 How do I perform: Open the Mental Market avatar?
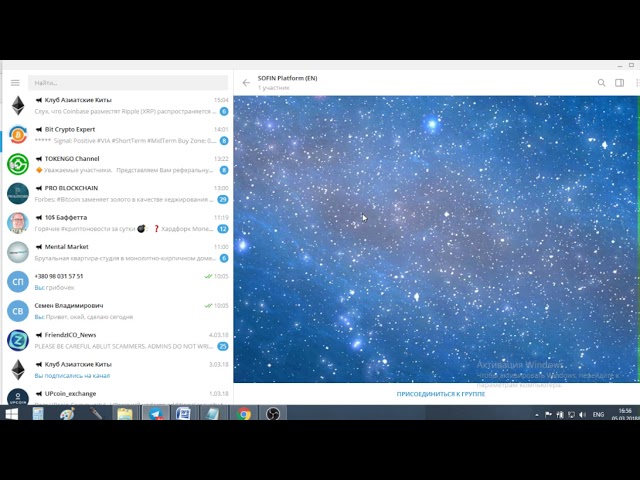[18, 253]
